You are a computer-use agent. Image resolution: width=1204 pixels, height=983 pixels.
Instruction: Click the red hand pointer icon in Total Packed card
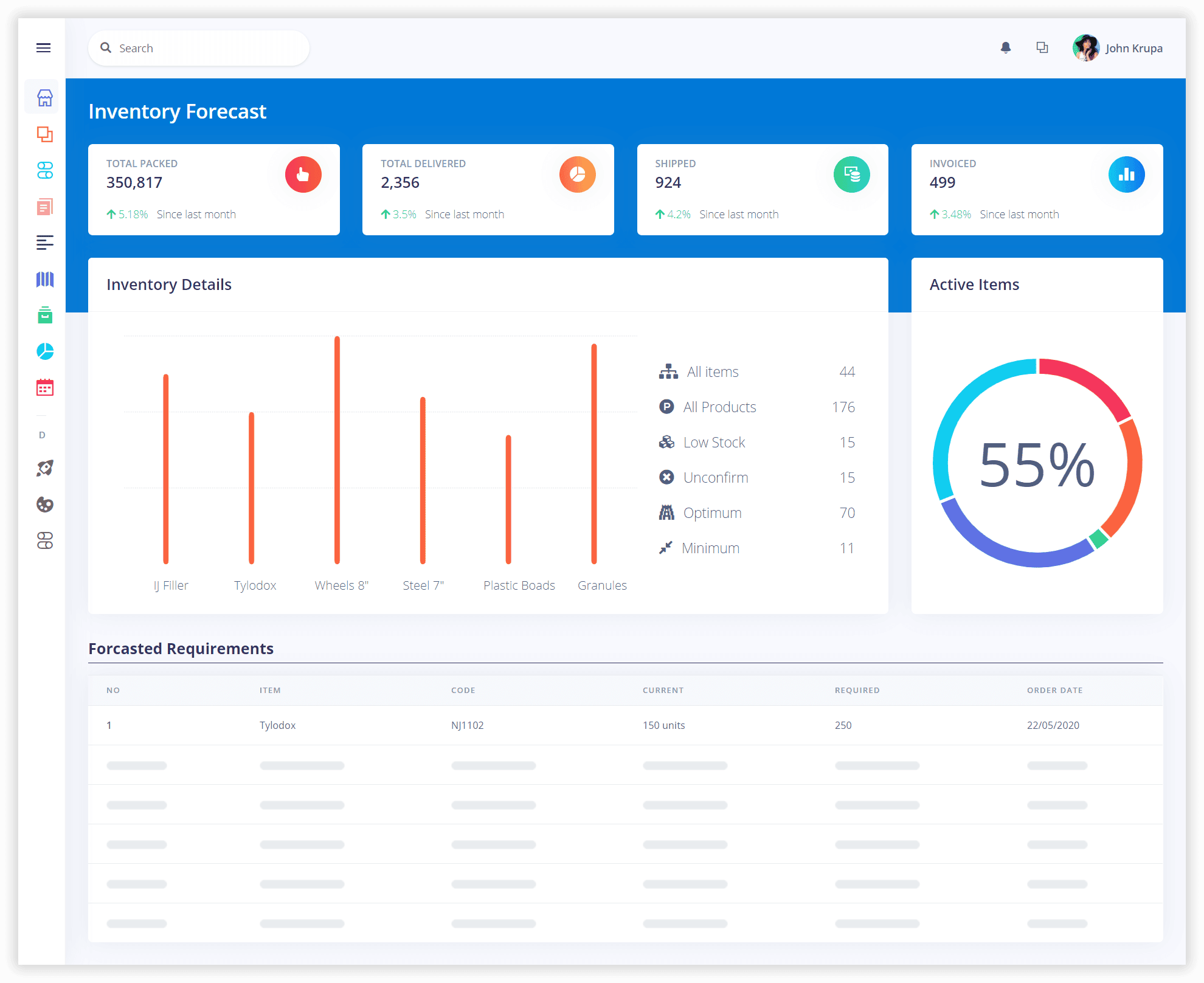coord(303,174)
